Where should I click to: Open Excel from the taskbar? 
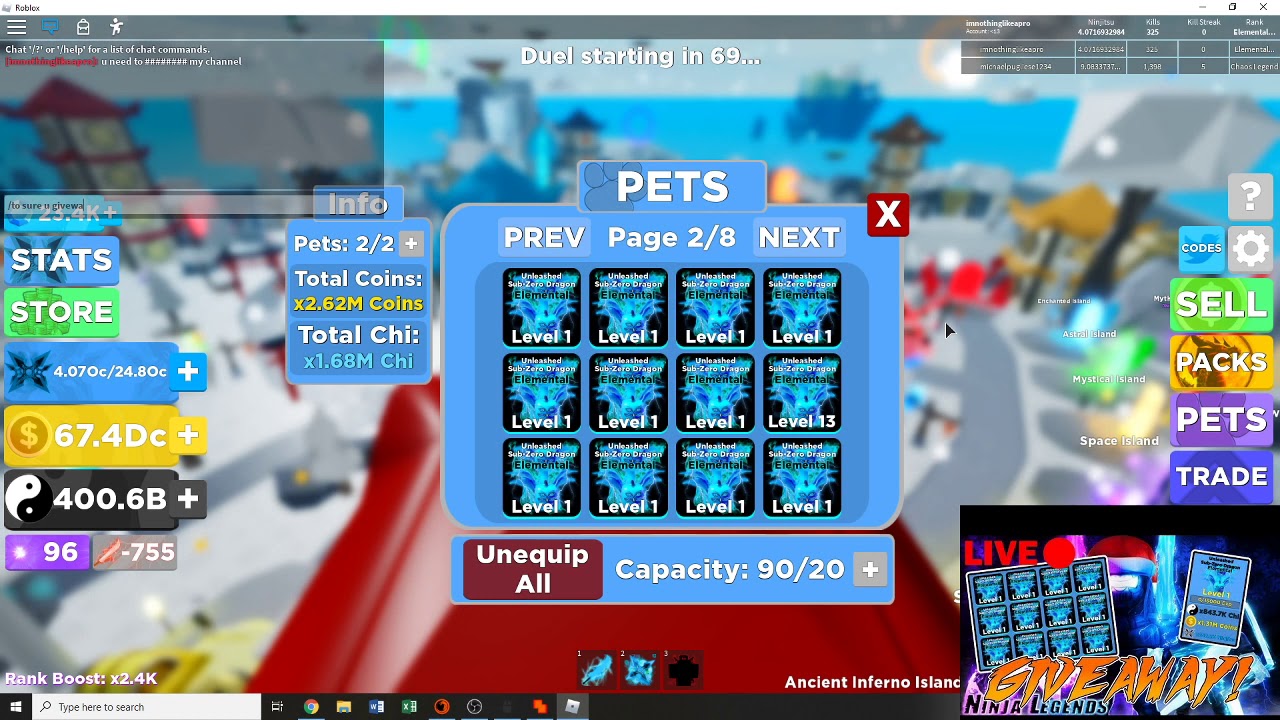(x=409, y=707)
